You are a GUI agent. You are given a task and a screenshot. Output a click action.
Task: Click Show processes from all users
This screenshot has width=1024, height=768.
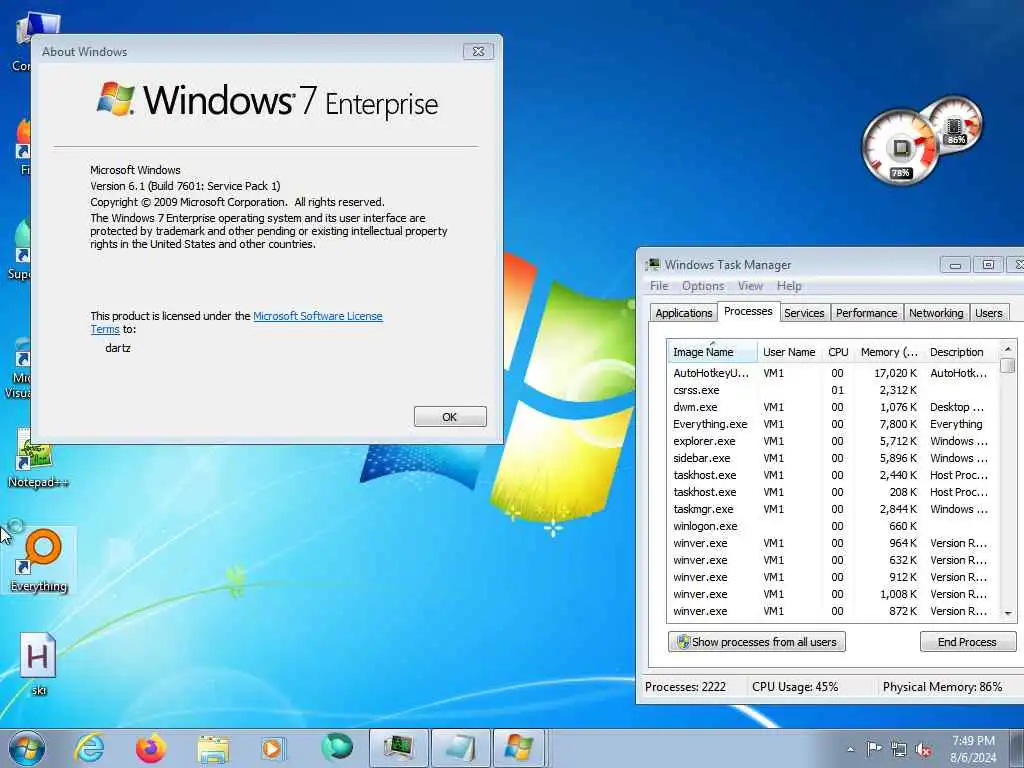click(x=756, y=642)
